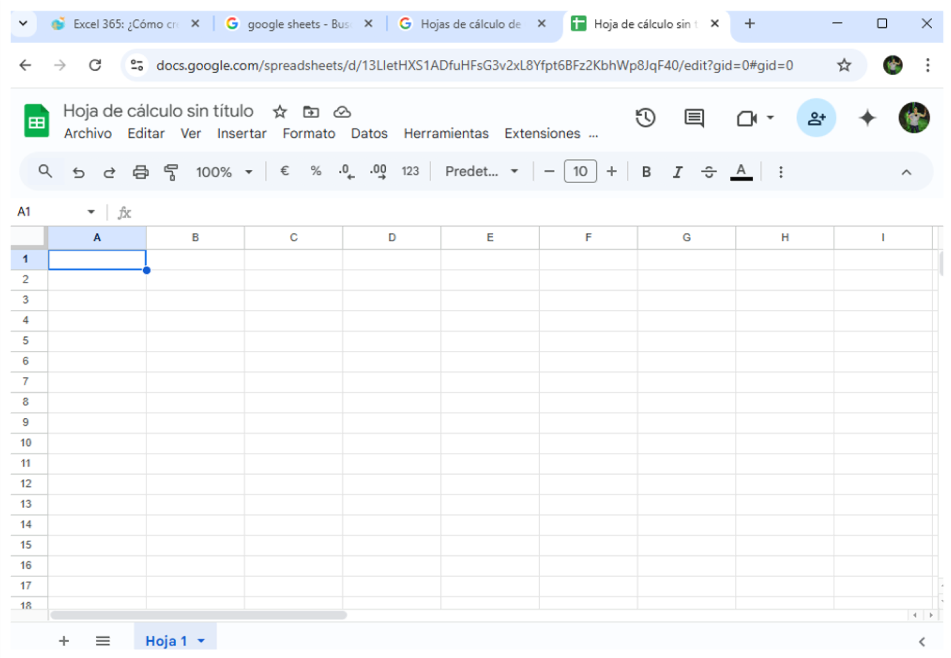Open the Predet... font dropdown
This screenshot has height=658, width=951.
[482, 172]
